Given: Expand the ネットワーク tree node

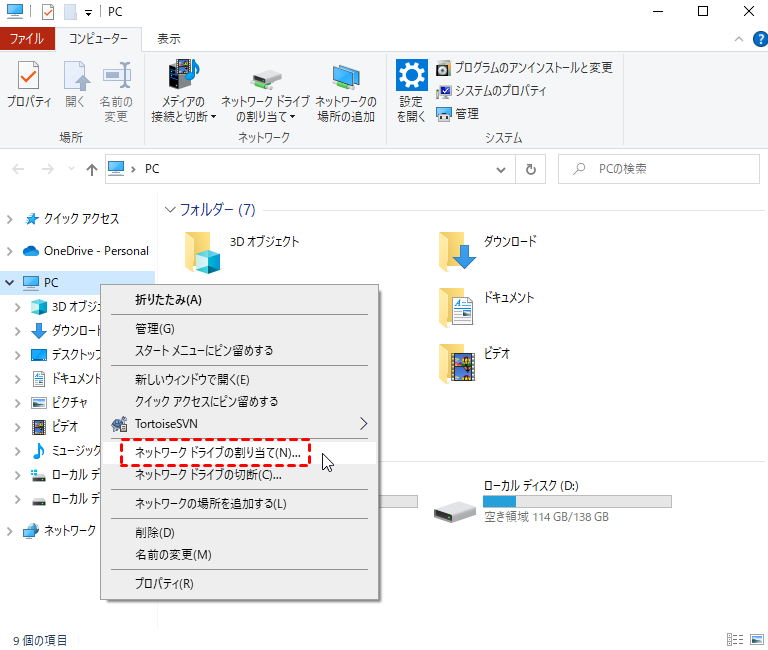Looking at the screenshot, I should click(x=9, y=530).
